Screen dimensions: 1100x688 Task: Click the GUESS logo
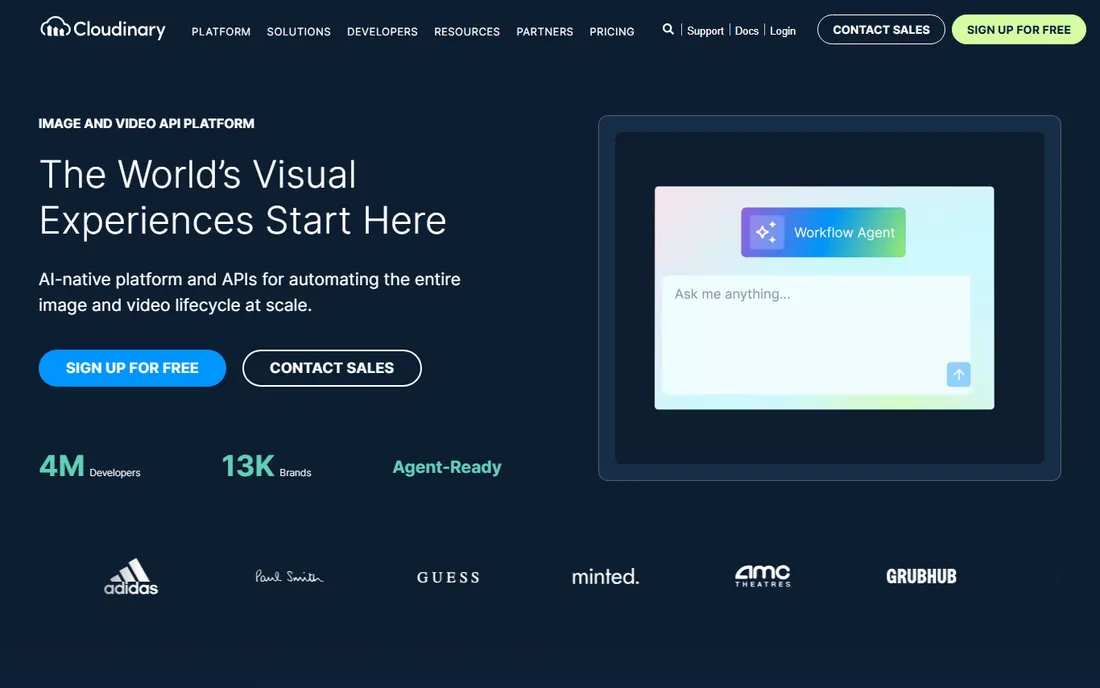(448, 577)
